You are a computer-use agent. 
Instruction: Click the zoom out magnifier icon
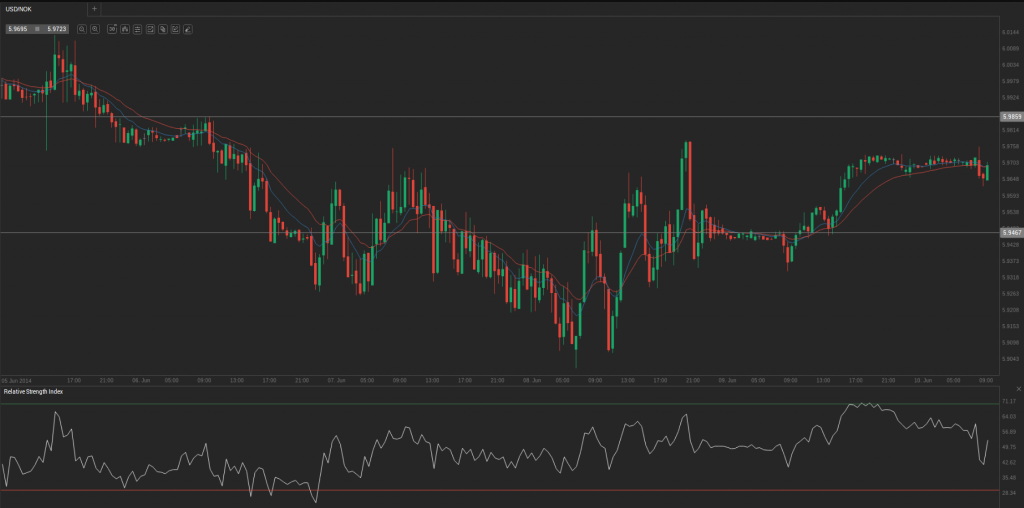point(82,29)
